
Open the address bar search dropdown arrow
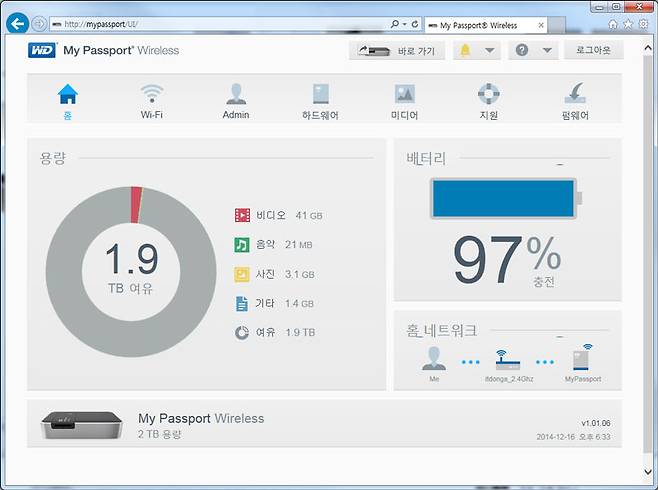pos(406,23)
